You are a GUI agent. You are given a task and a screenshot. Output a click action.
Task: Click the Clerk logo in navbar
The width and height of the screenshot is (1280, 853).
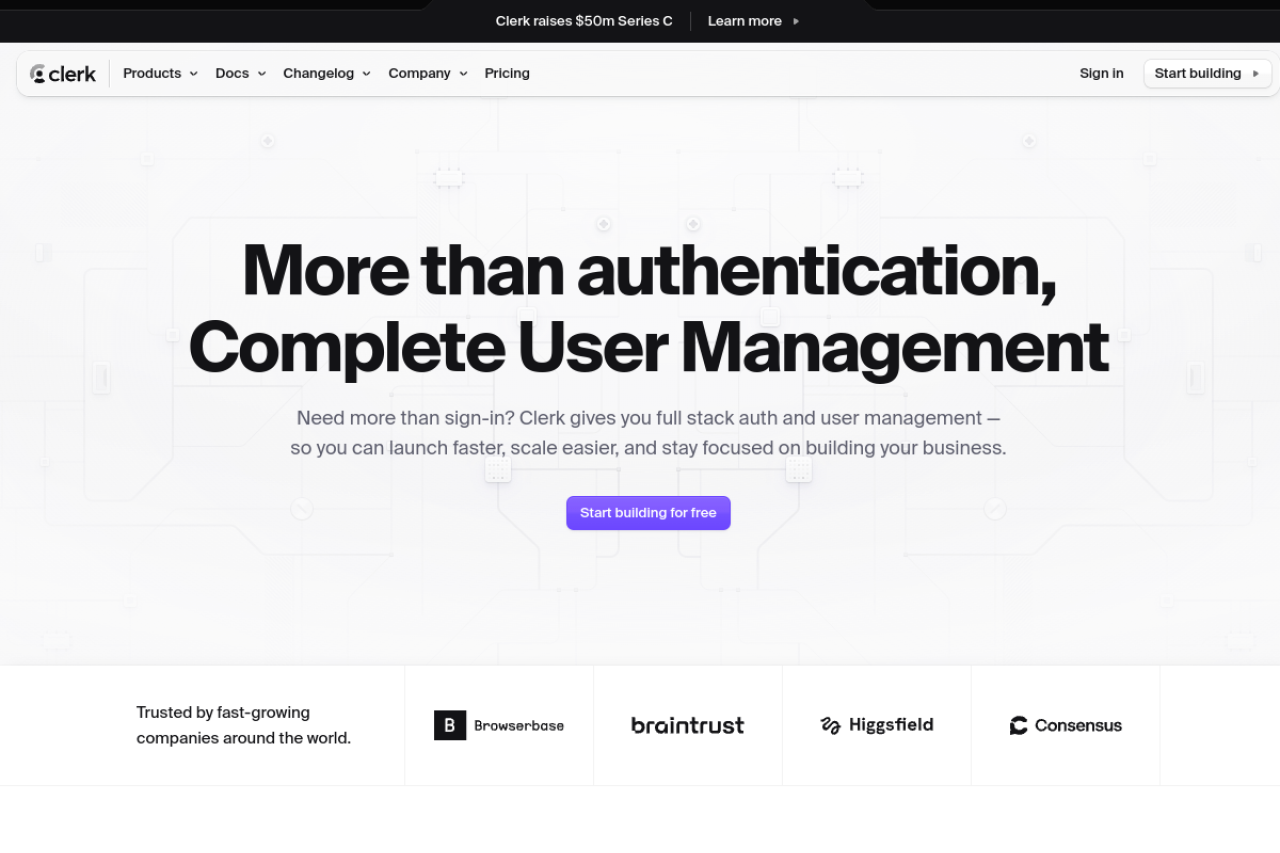coord(63,74)
